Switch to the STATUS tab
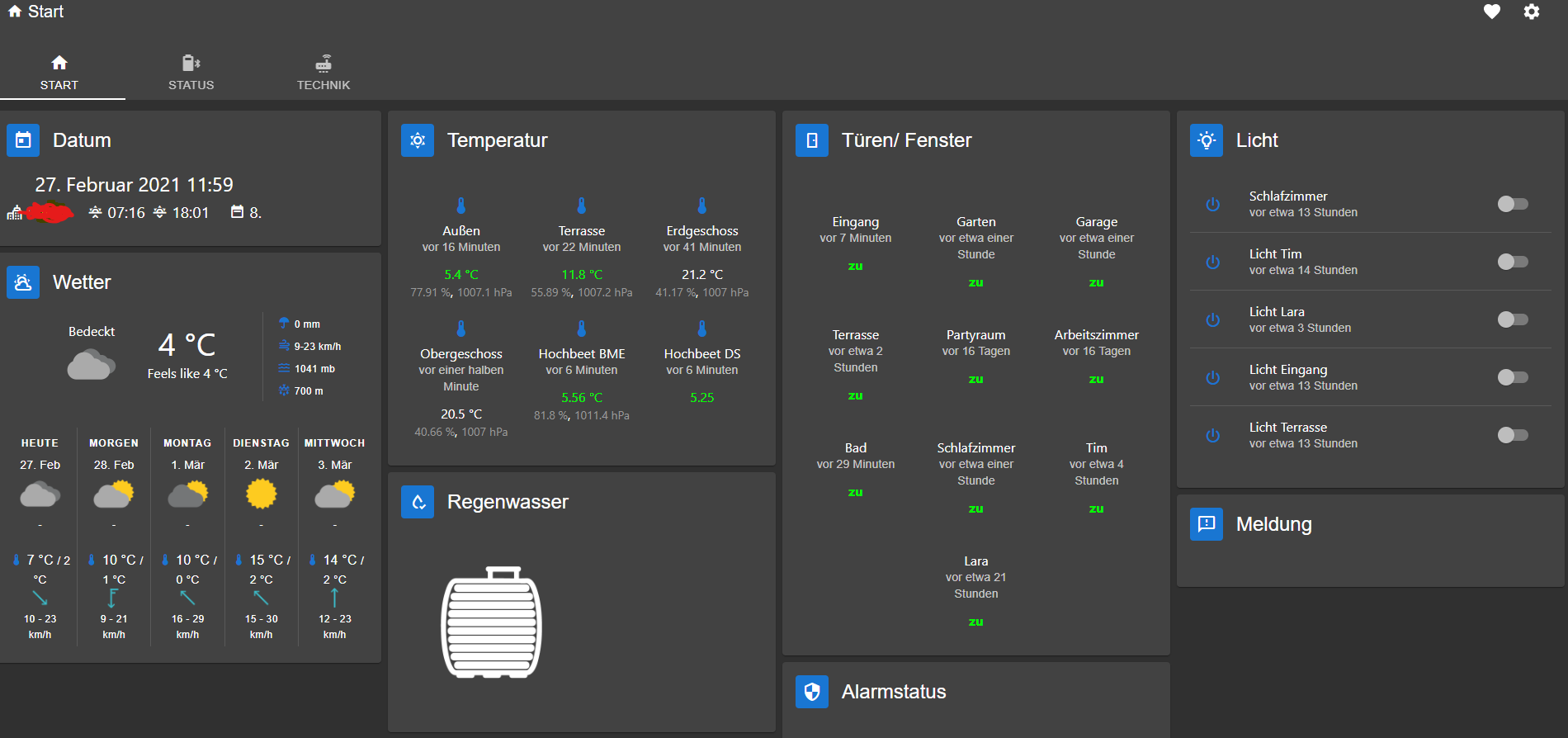 click(x=191, y=73)
